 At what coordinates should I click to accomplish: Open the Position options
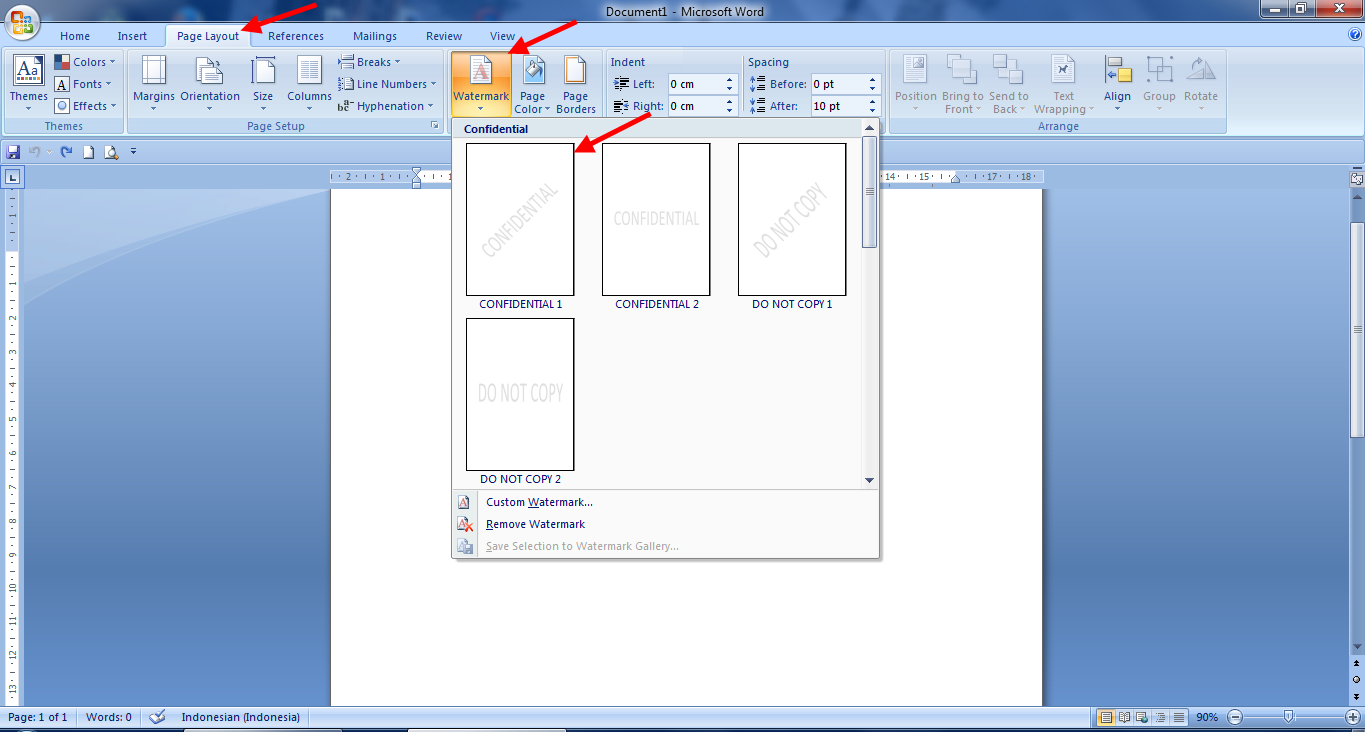tap(916, 84)
